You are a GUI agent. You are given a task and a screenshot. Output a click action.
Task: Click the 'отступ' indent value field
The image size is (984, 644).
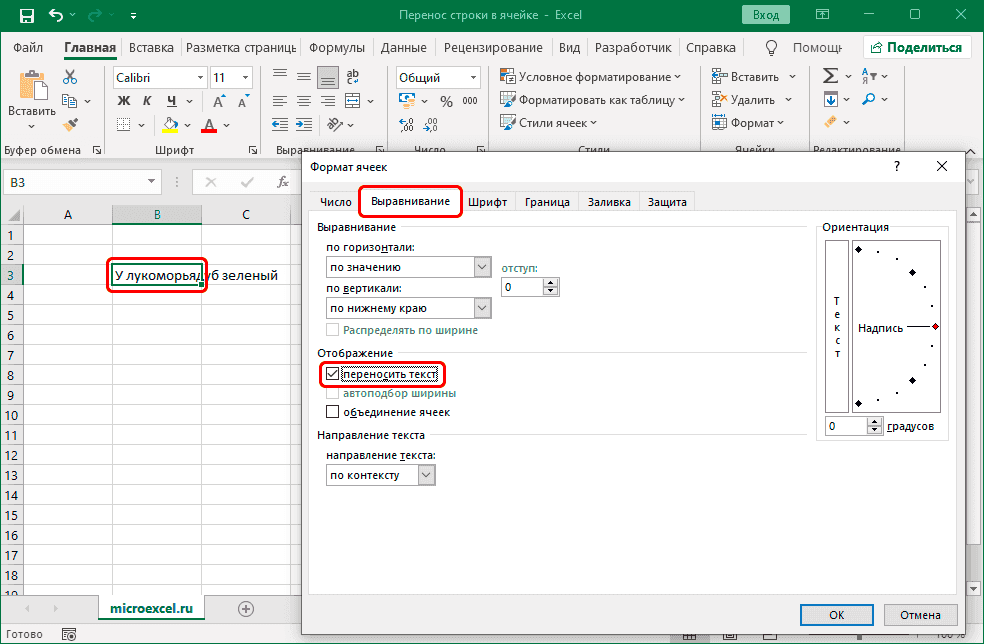coord(521,287)
